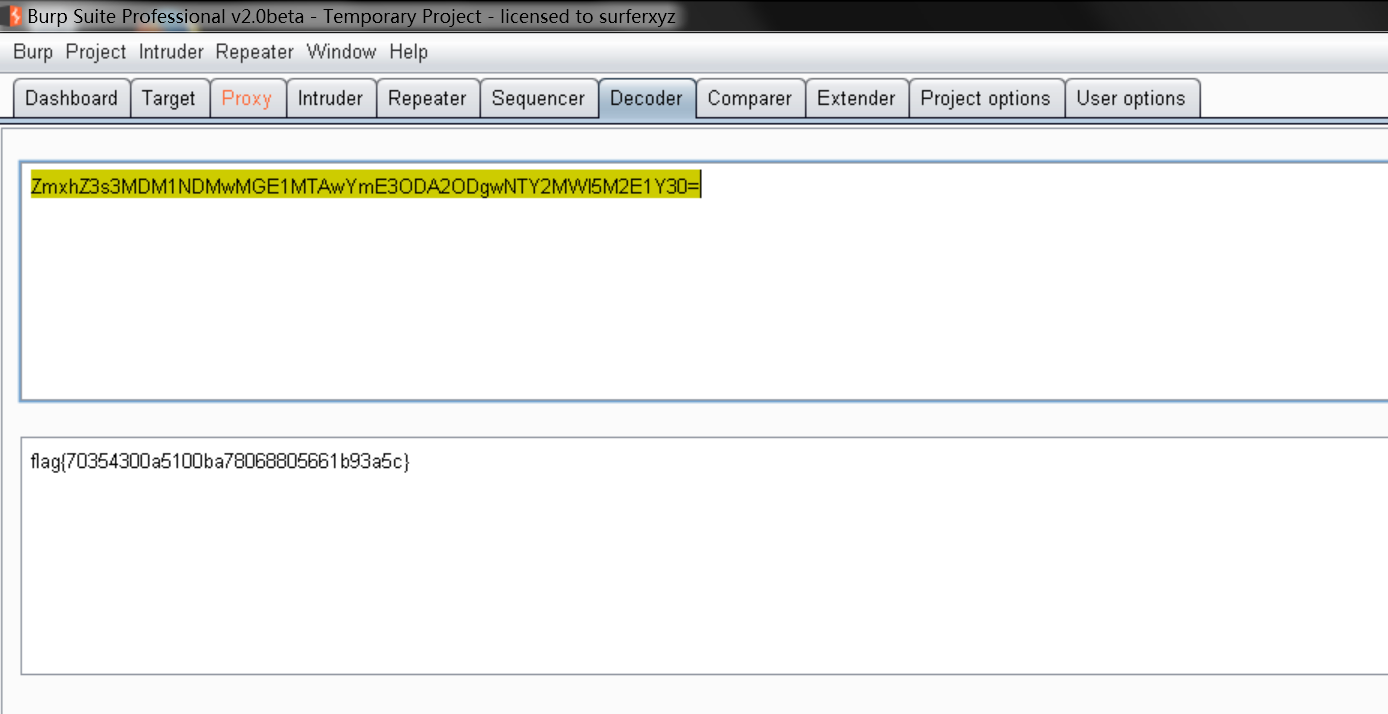The height and width of the screenshot is (714, 1388).
Task: Open the Help menu
Action: coord(408,52)
